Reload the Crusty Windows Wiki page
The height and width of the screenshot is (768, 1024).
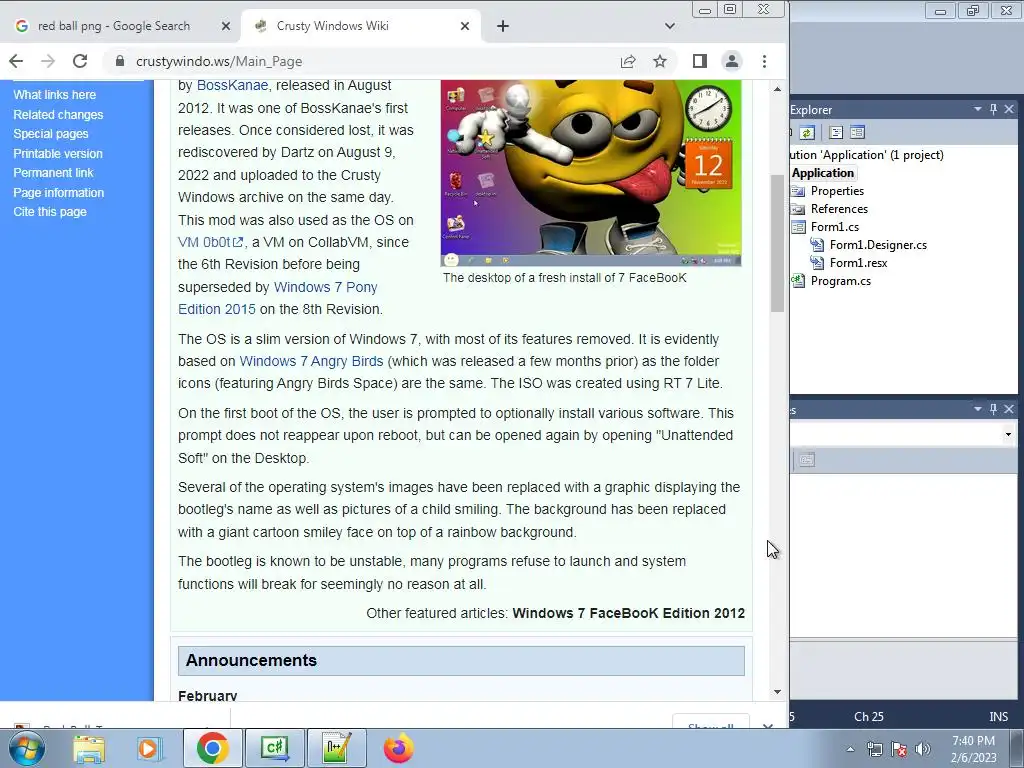pyautogui.click(x=80, y=61)
